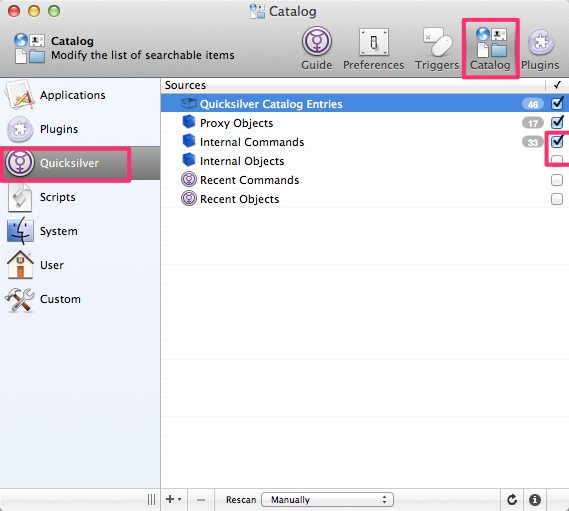This screenshot has width=569, height=511.
Task: Click the Proxy Objects blue cube icon
Action: (189, 122)
